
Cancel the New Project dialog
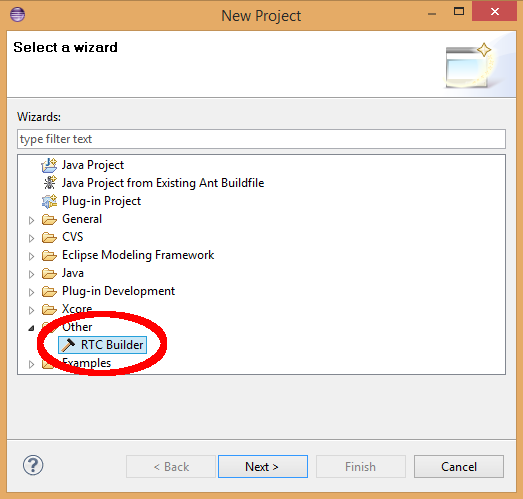459,466
